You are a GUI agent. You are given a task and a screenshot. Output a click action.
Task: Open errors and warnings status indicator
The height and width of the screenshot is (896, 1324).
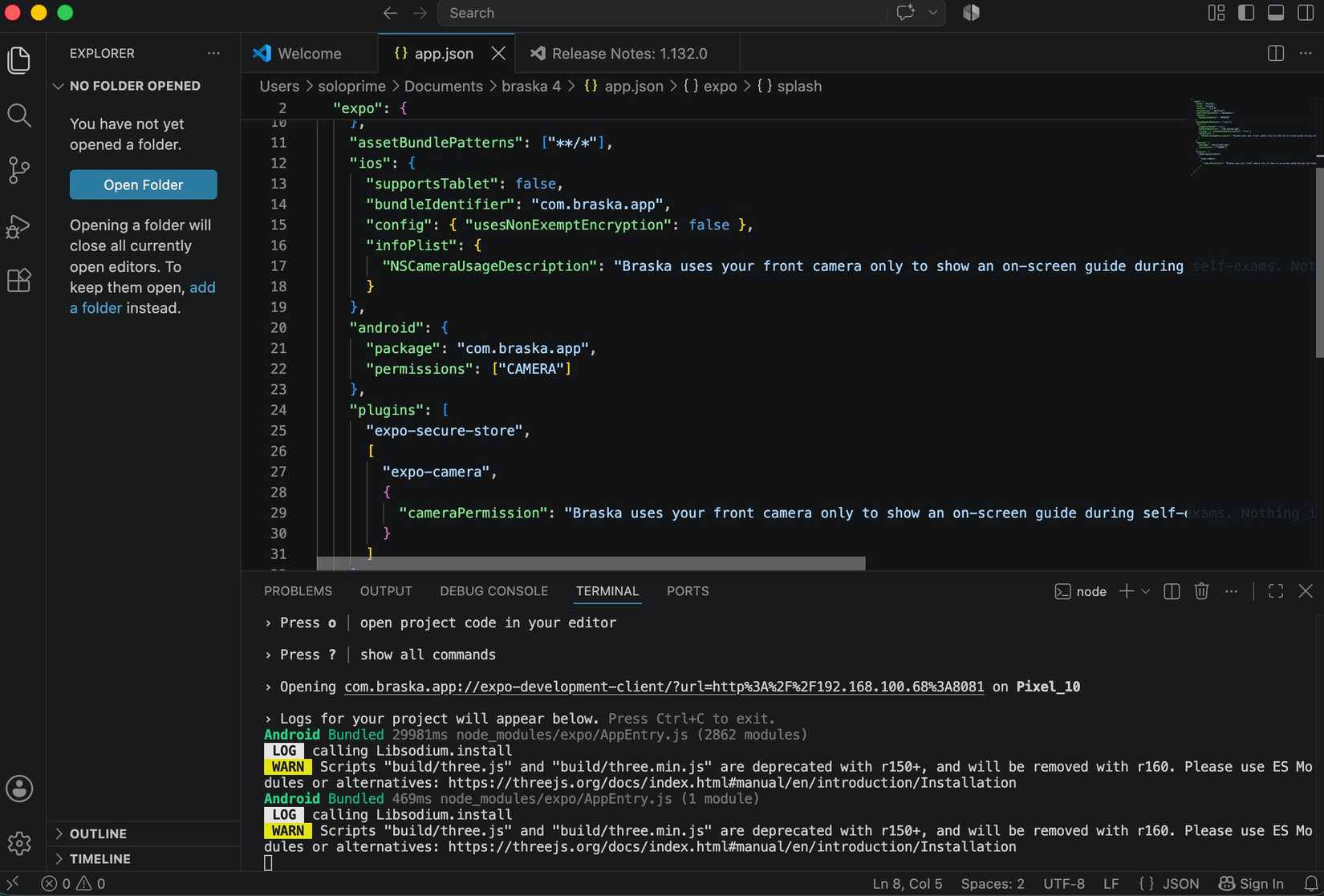tap(73, 883)
